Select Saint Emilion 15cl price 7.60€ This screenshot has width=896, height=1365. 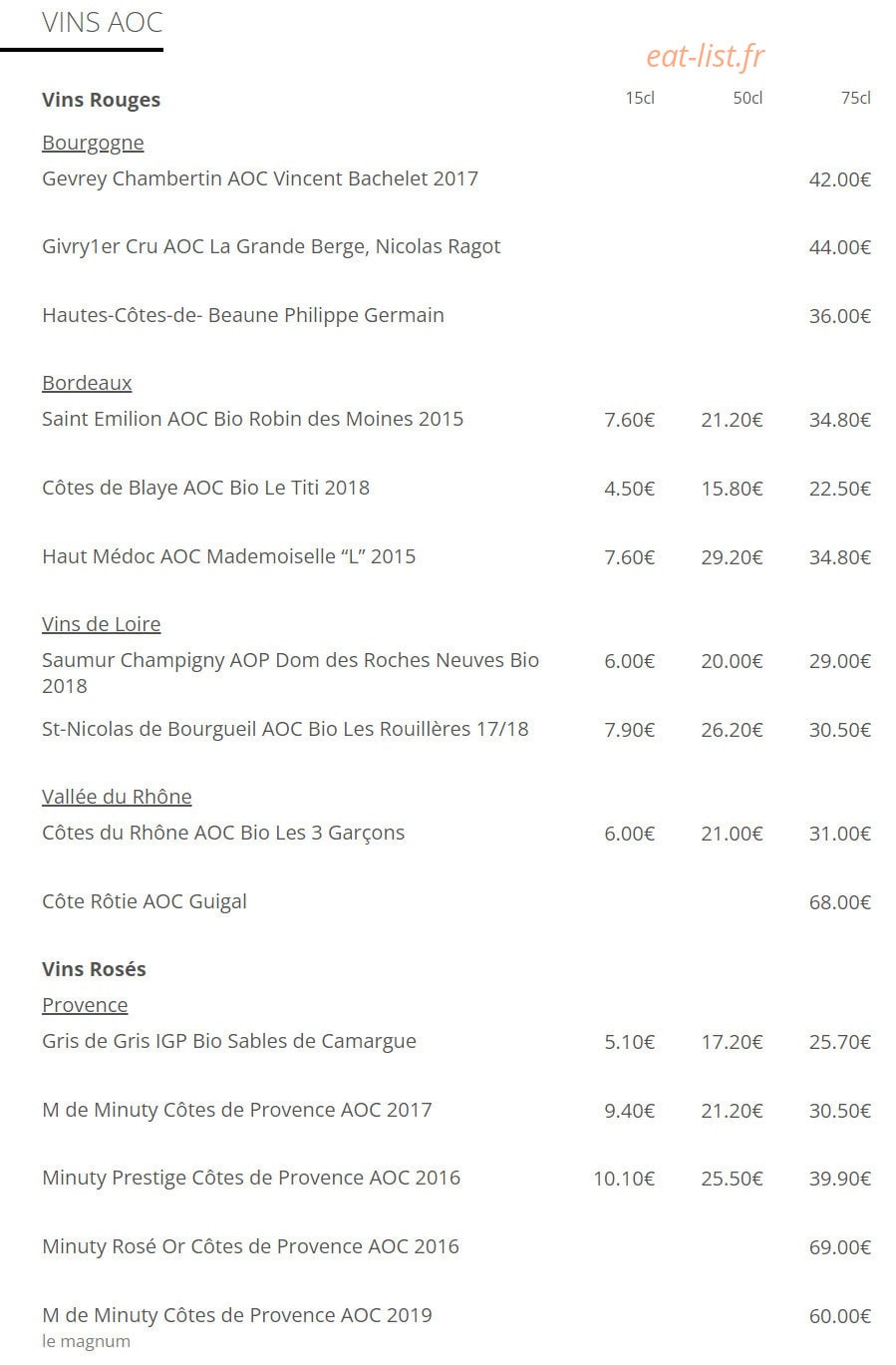[630, 420]
